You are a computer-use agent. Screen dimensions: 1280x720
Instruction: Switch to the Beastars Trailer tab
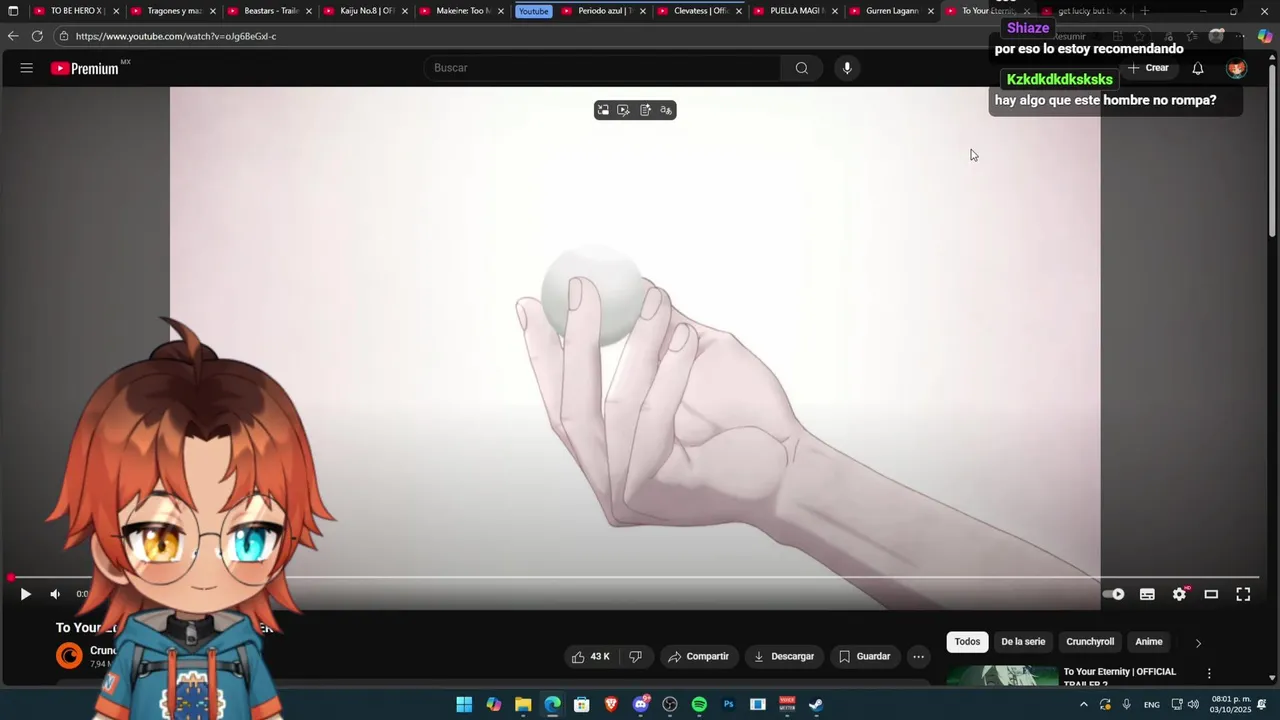click(x=270, y=11)
